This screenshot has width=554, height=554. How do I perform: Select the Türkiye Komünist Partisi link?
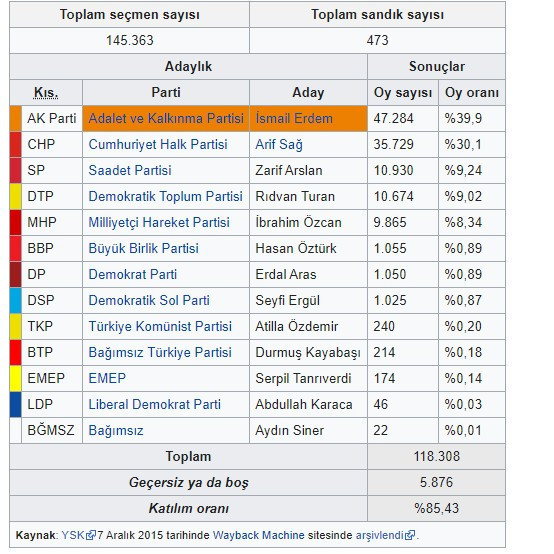click(x=160, y=326)
